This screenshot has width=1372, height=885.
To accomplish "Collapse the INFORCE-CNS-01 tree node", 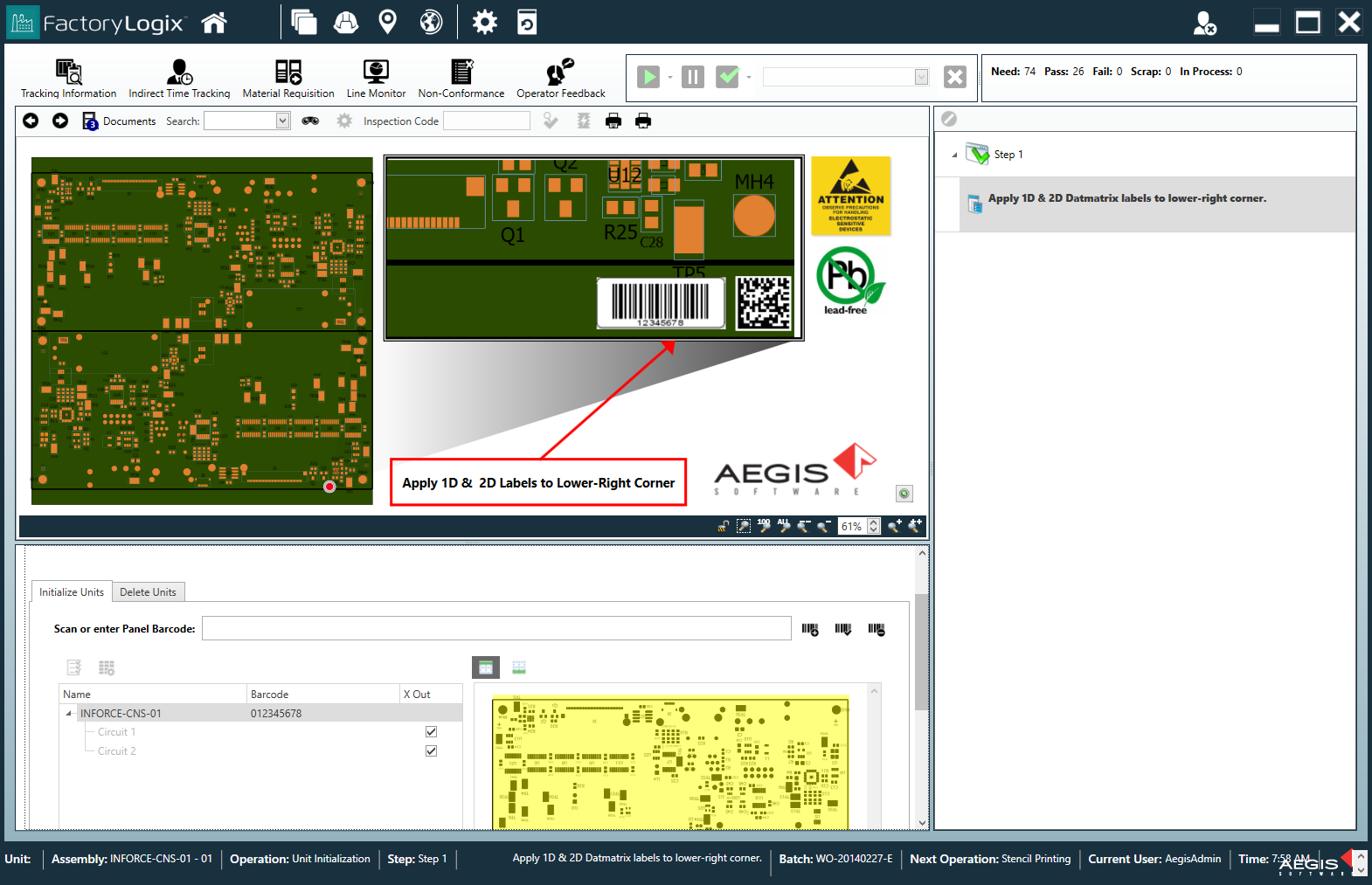I will (69, 714).
